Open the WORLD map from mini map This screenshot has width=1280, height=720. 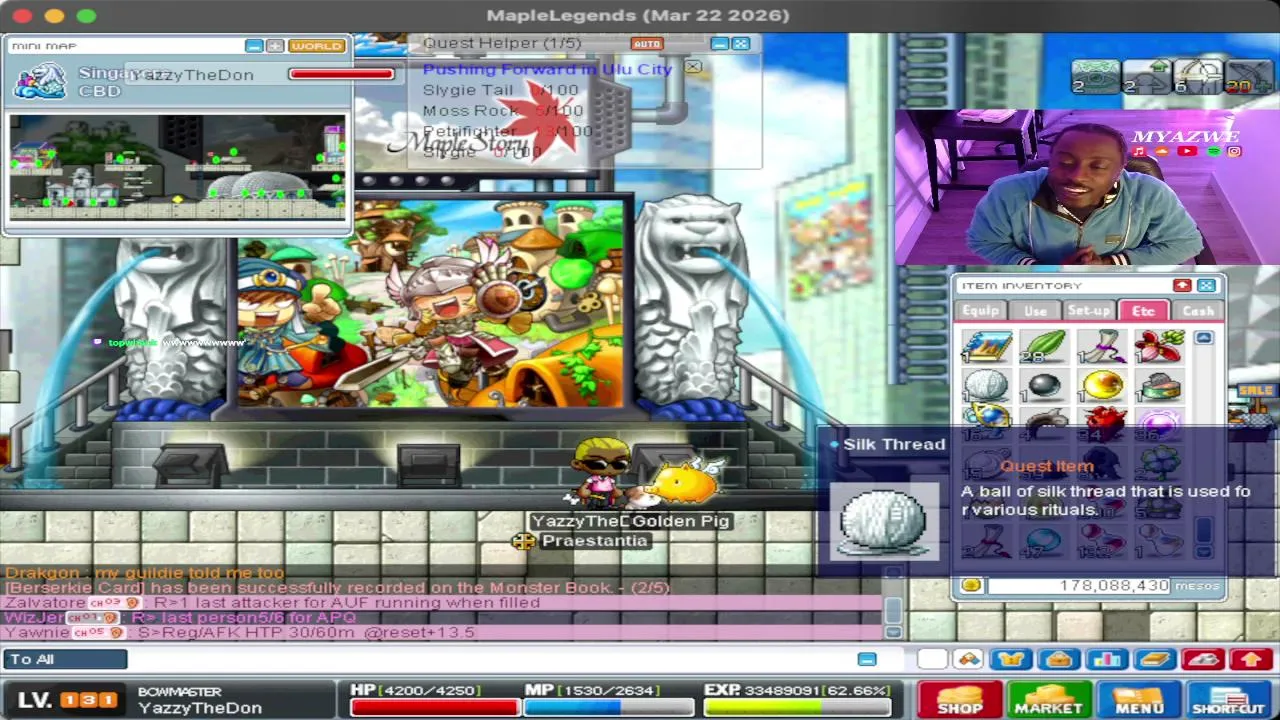point(316,46)
